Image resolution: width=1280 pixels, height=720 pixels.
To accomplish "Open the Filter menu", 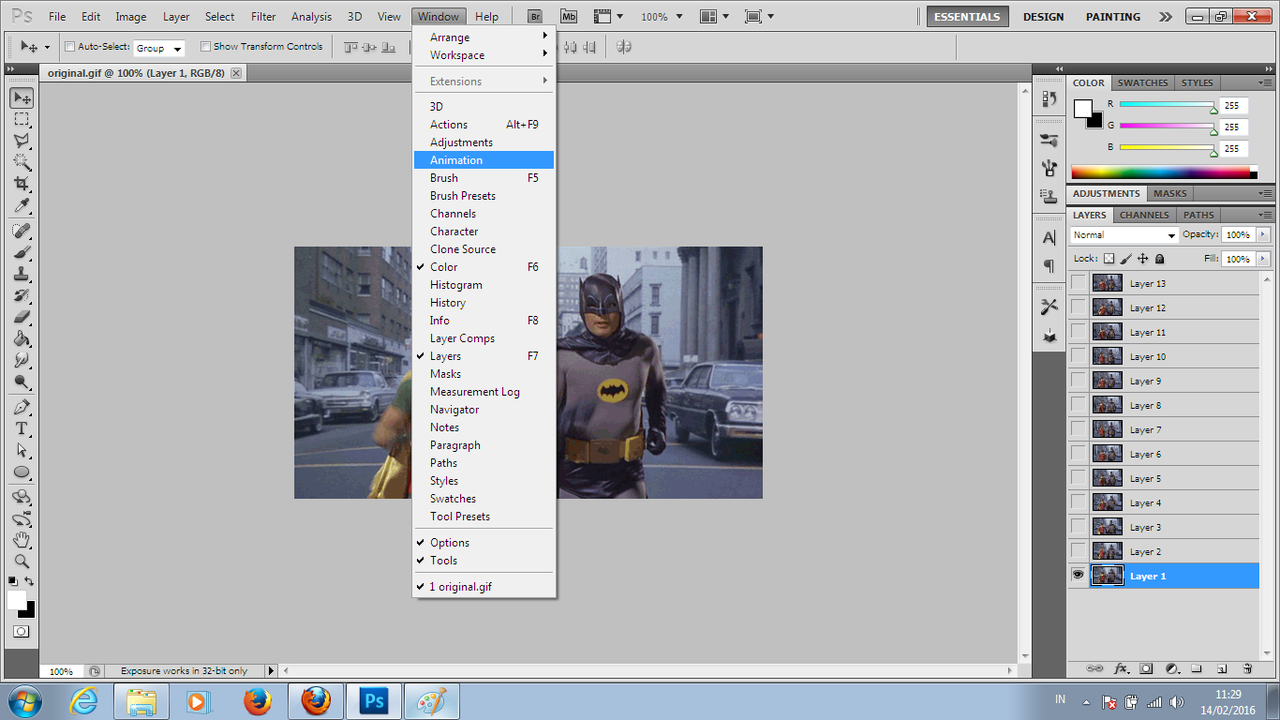I will [x=264, y=17].
